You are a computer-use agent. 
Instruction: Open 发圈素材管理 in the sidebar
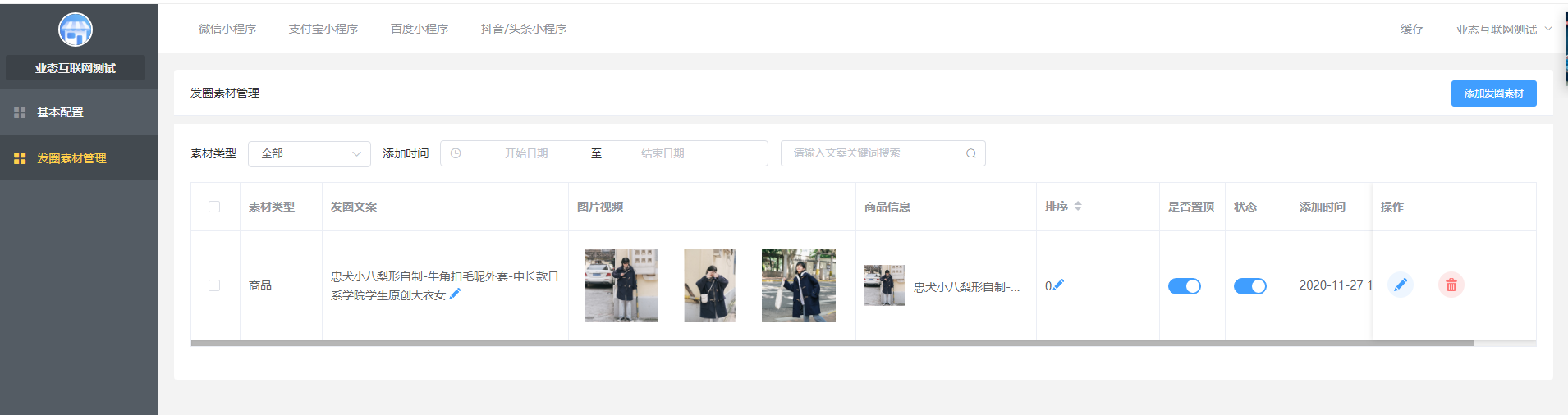[x=79, y=158]
